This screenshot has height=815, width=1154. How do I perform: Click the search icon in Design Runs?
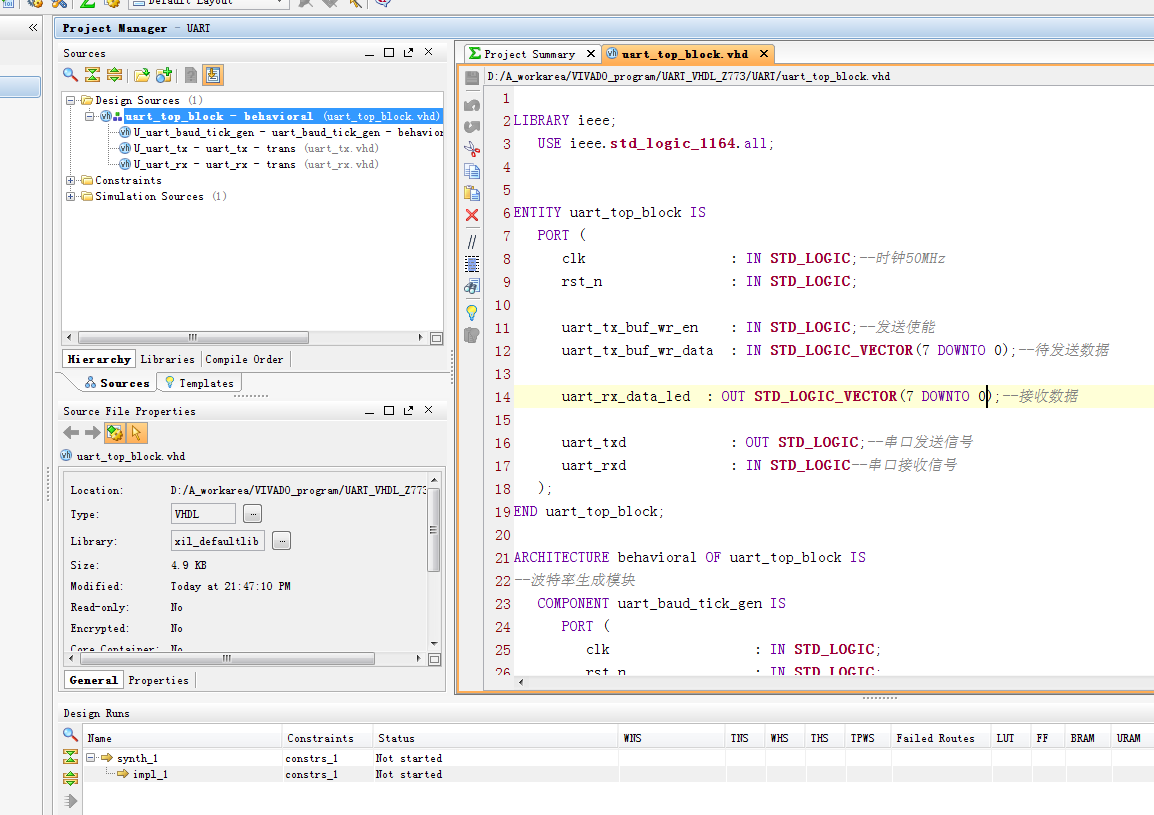(70, 734)
